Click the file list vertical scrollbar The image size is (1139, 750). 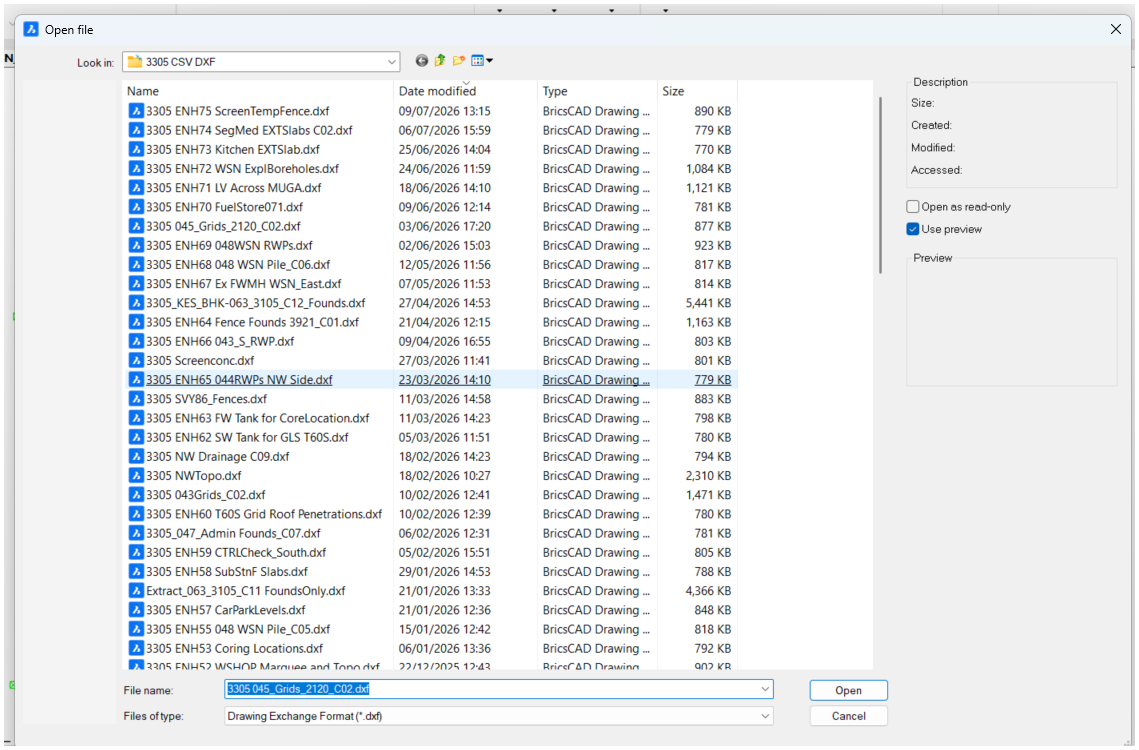tap(880, 185)
